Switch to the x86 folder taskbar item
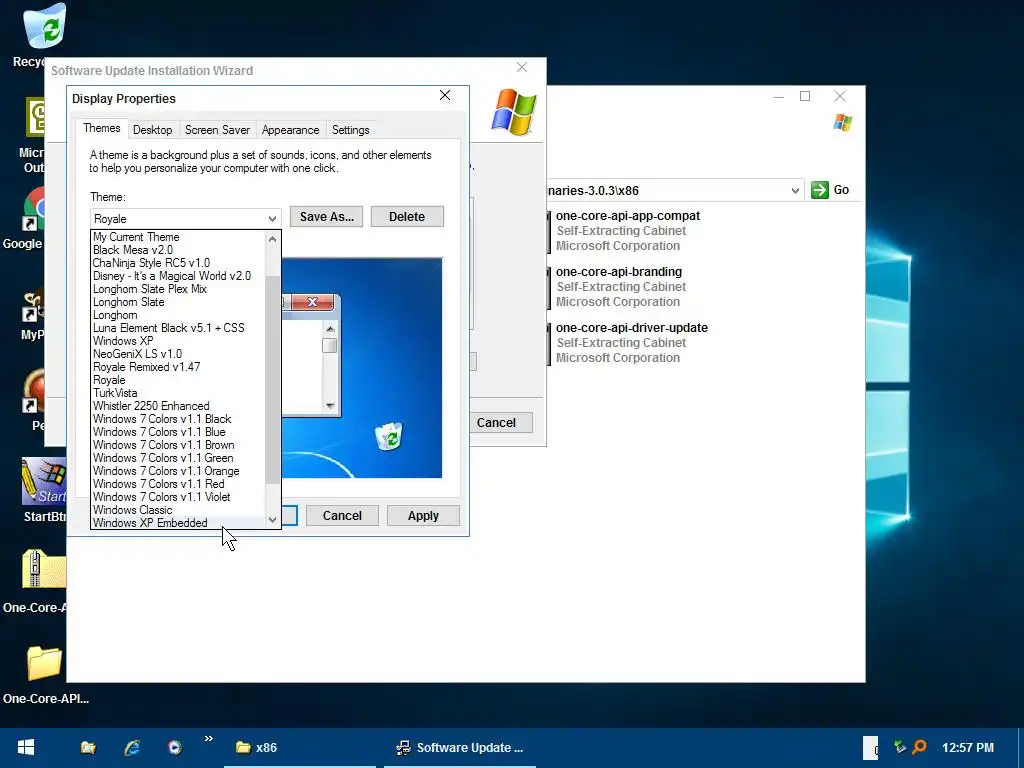1024x768 pixels. pyautogui.click(x=300, y=747)
